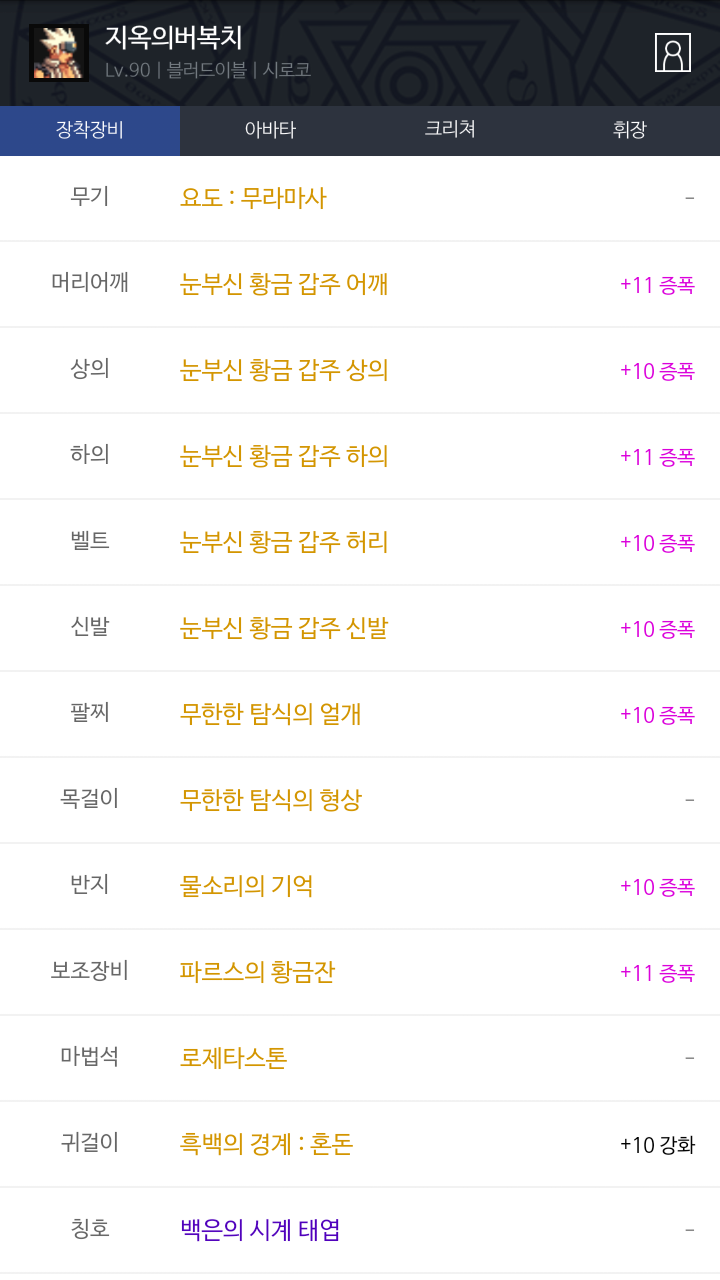Open 눈부신 황금 갑주 상의 item
The image size is (720, 1280).
point(284,370)
